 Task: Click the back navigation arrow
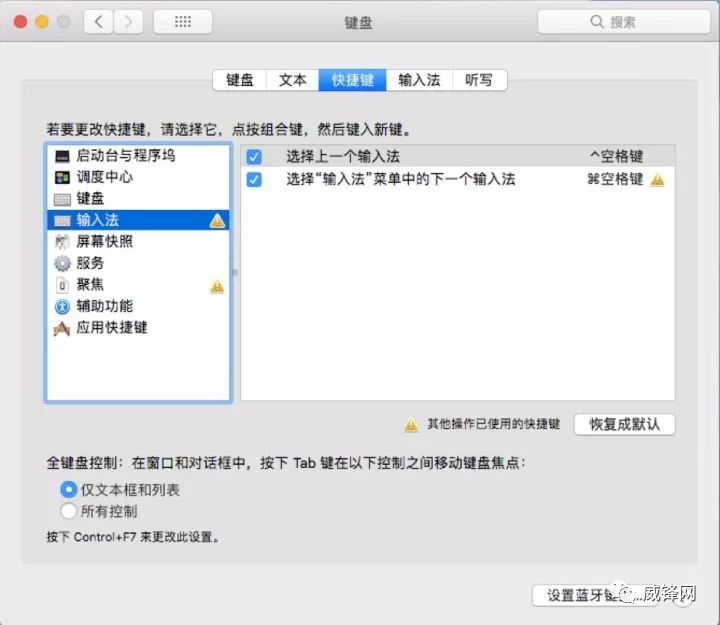pyautogui.click(x=98, y=21)
